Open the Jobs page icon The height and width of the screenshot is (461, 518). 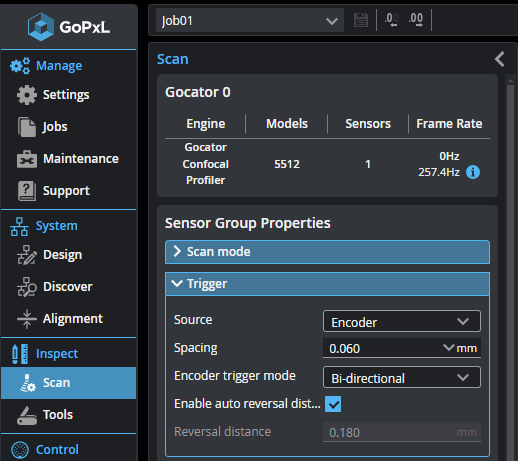[27, 127]
